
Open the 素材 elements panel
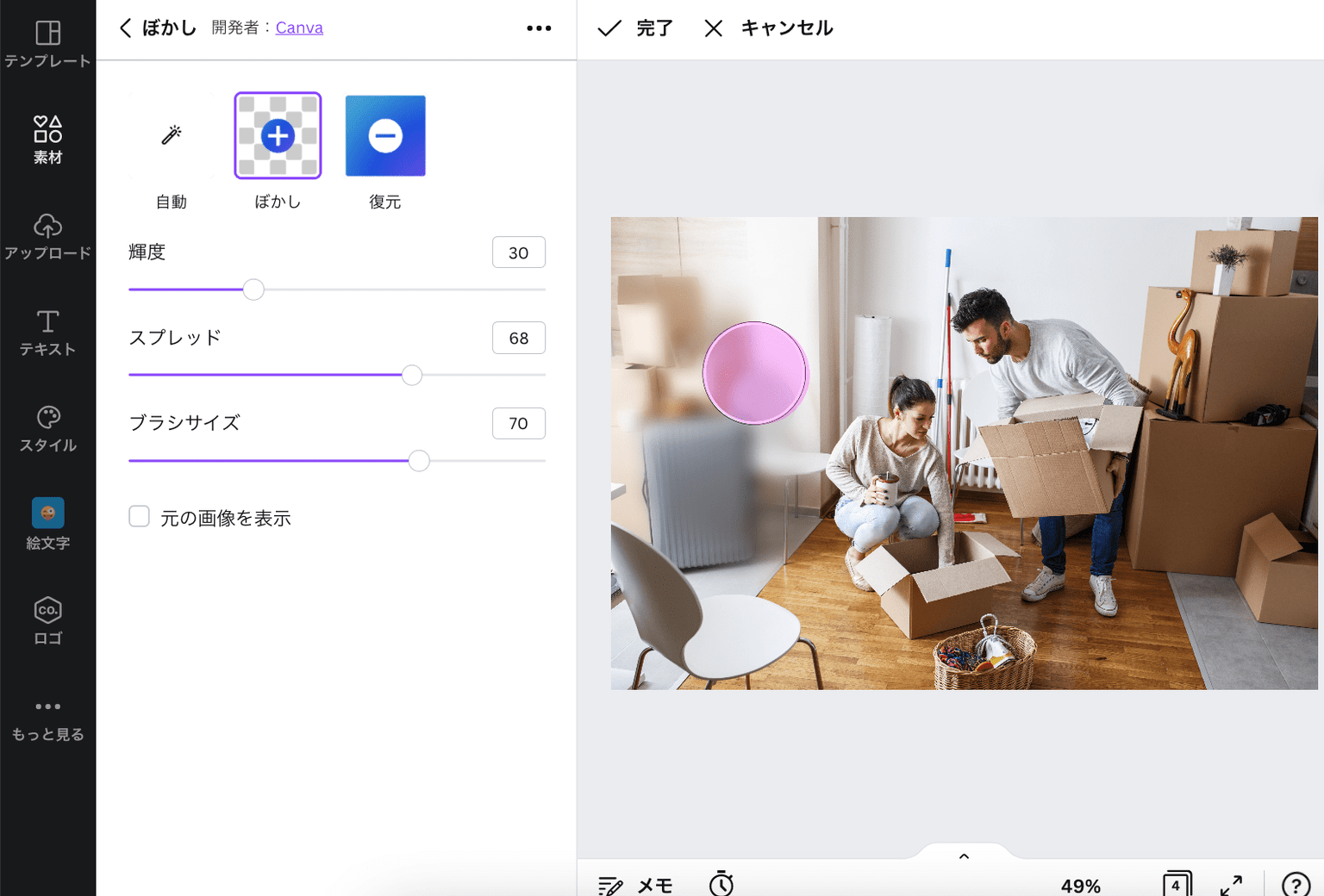47,140
